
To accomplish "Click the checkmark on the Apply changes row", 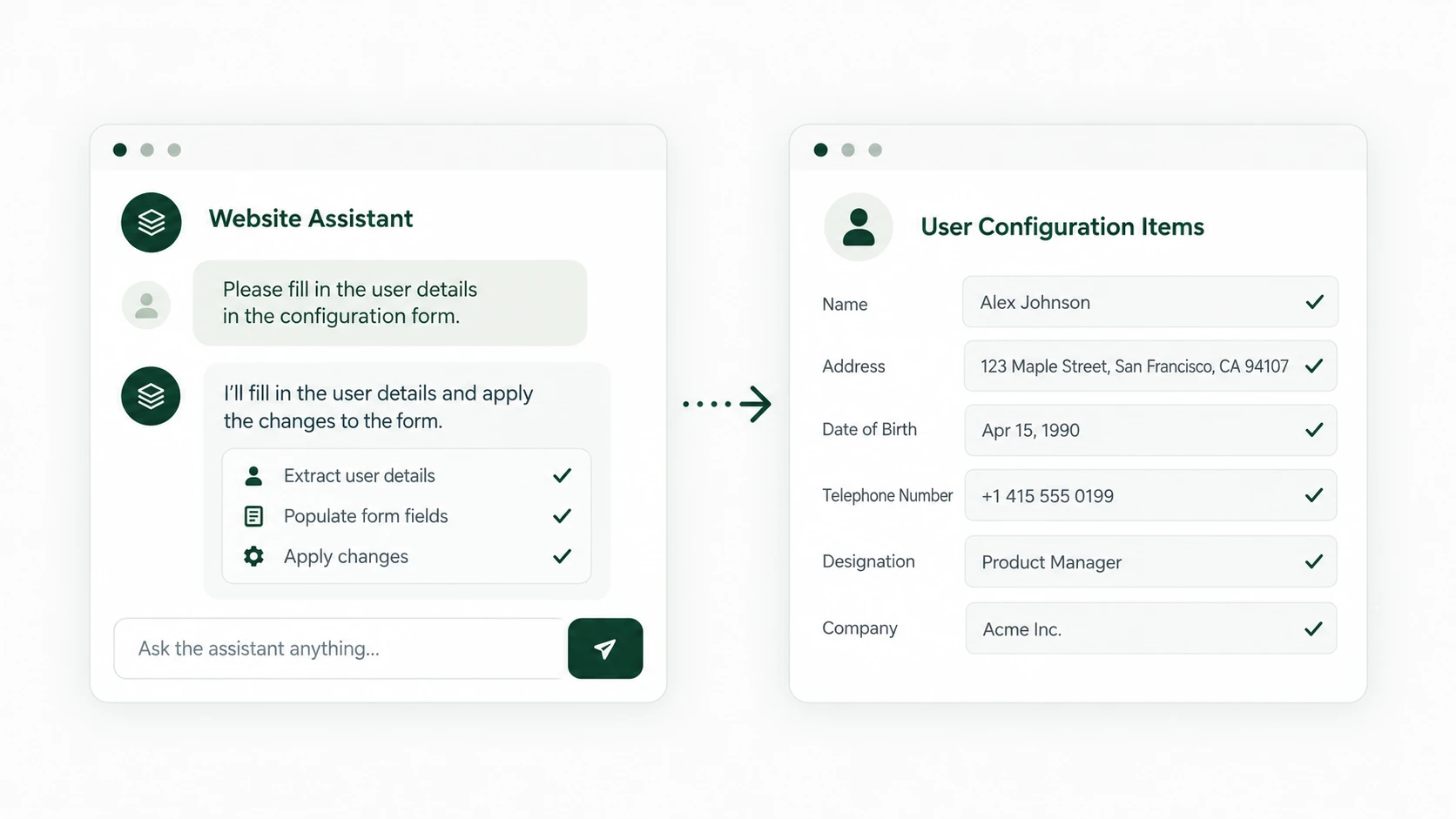I will click(x=563, y=555).
